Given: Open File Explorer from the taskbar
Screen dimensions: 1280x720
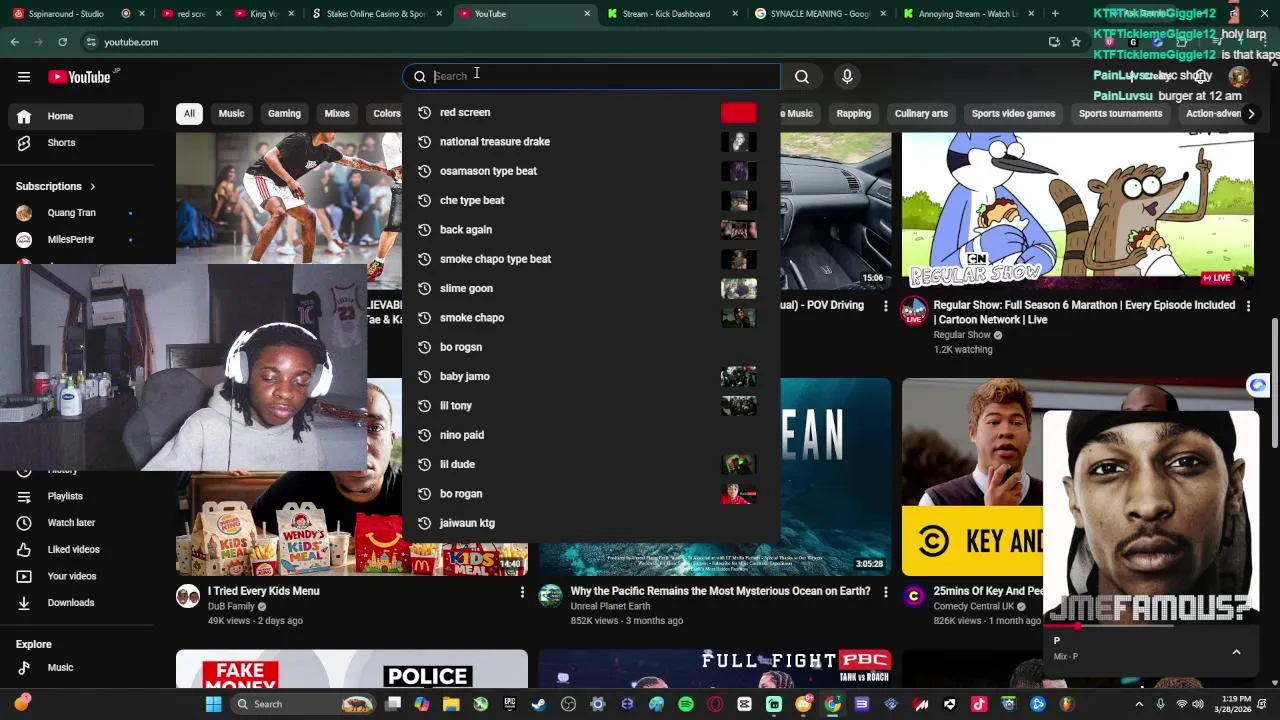Looking at the screenshot, I should (451, 704).
